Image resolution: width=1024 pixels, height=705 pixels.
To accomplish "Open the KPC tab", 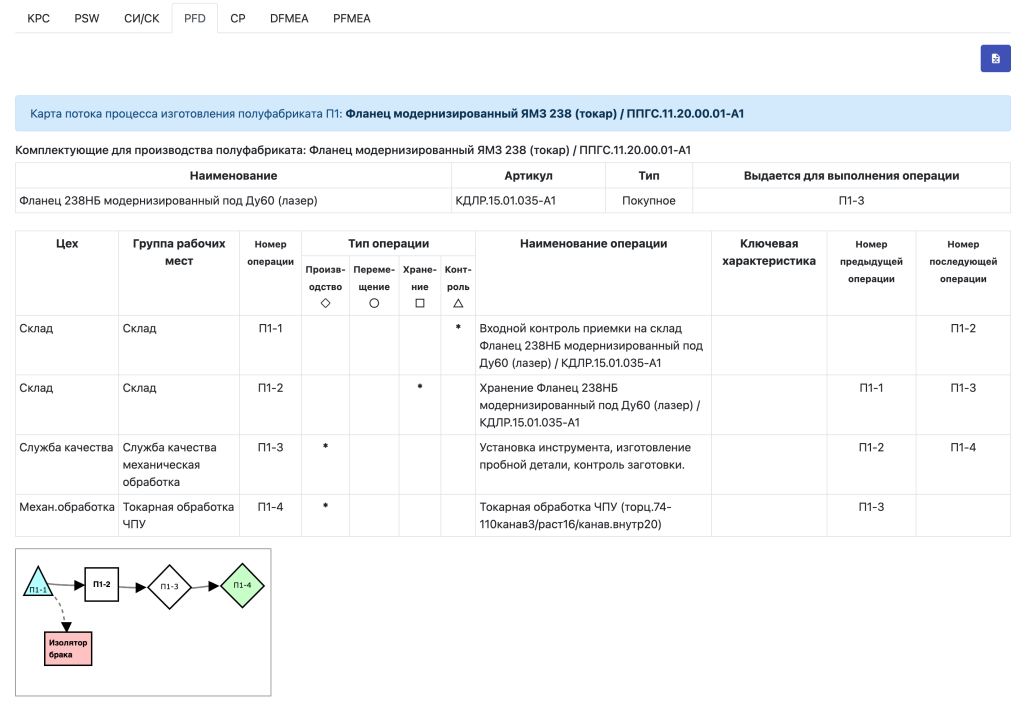I will pyautogui.click(x=39, y=18).
